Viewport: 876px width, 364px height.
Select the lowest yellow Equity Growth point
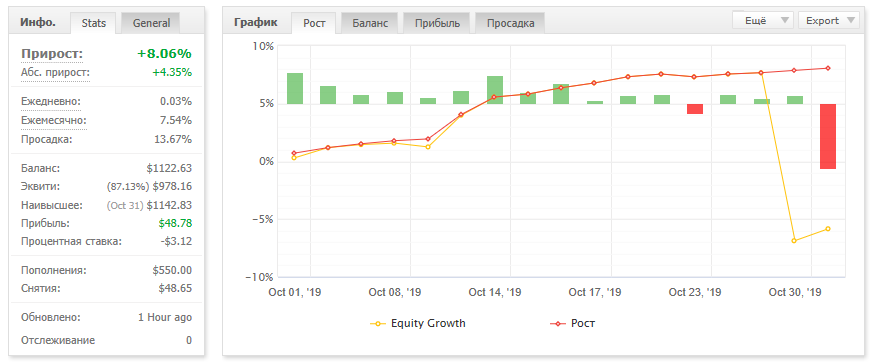point(794,241)
